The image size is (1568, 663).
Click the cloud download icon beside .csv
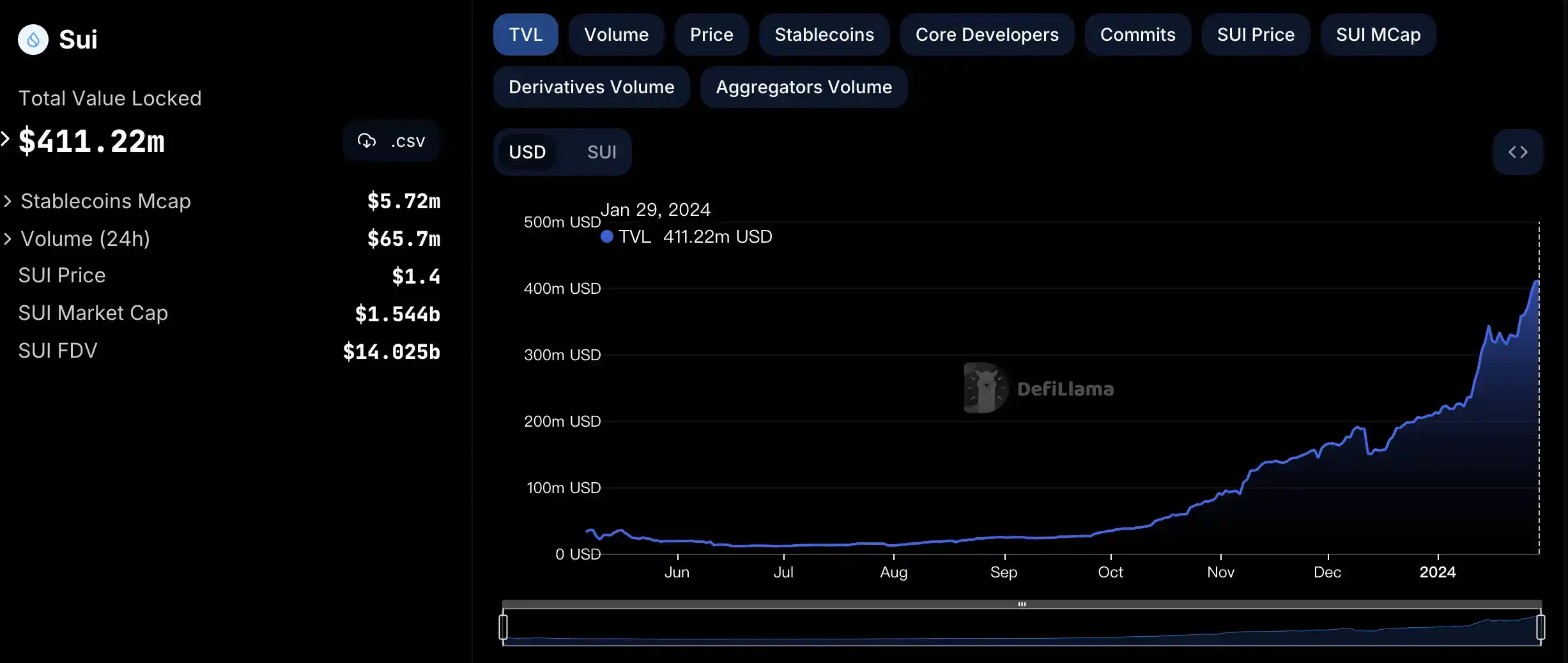(367, 141)
